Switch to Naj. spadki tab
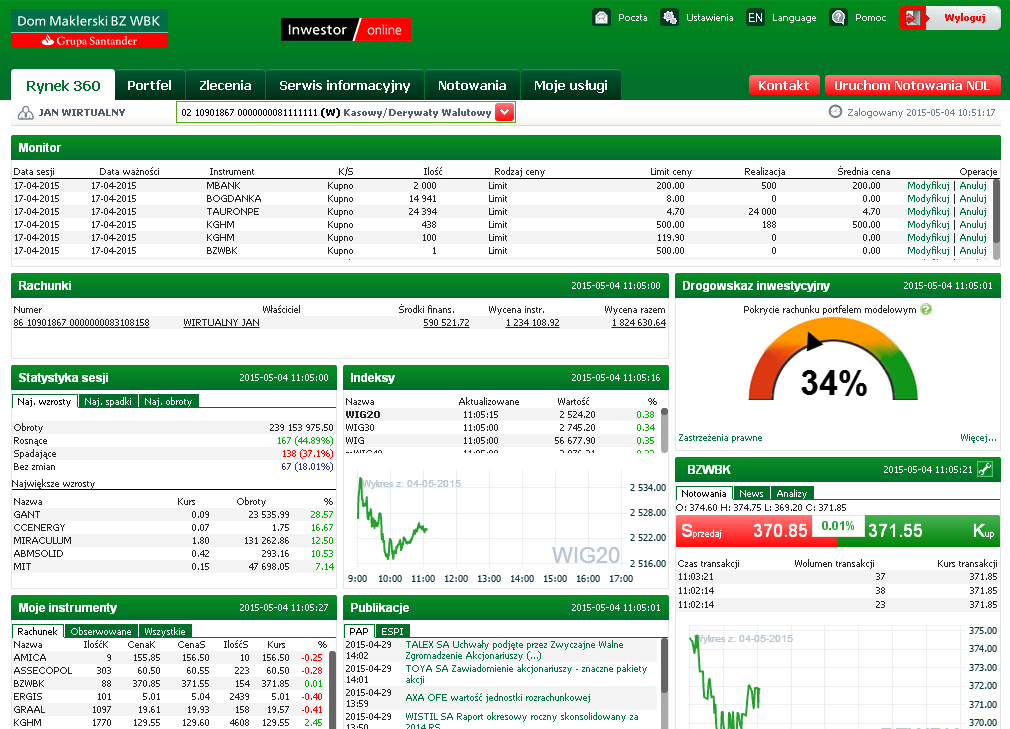The width and height of the screenshot is (1010, 729). pyautogui.click(x=108, y=401)
